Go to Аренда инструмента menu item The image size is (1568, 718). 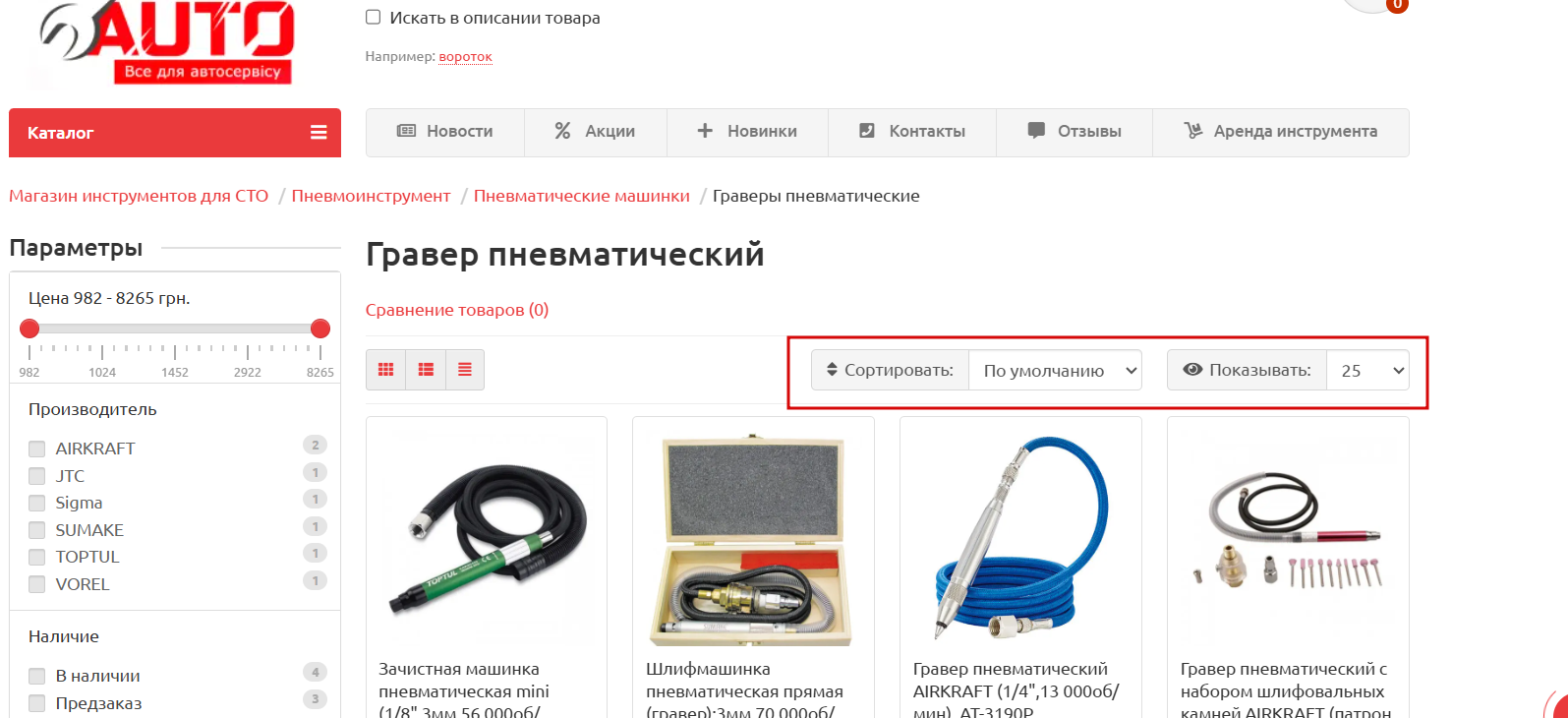pos(1281,132)
